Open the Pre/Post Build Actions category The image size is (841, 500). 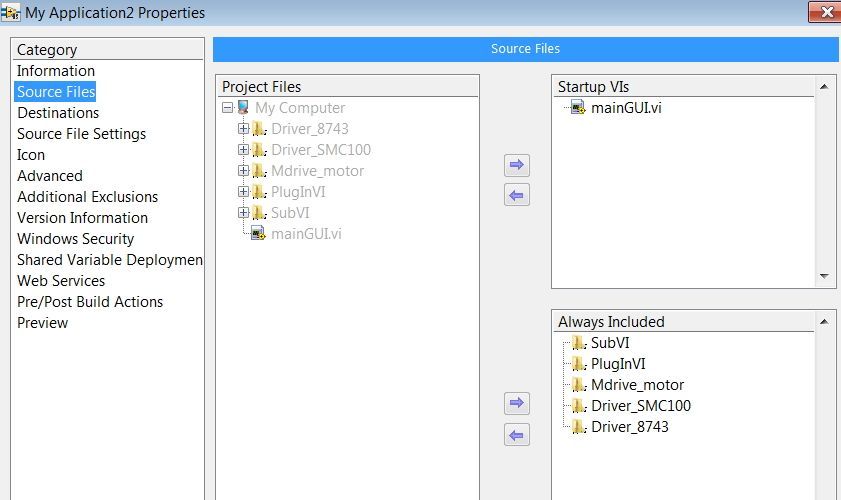[90, 302]
